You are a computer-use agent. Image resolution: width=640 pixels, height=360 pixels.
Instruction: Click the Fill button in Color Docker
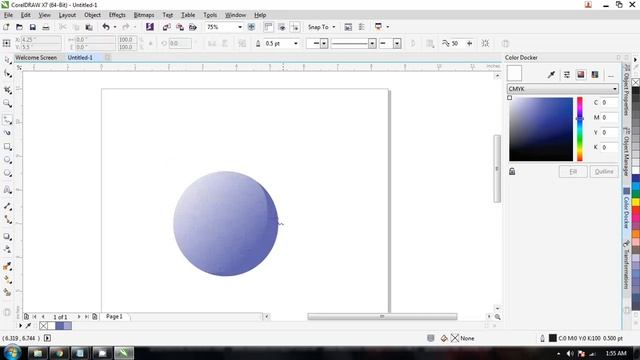573,171
